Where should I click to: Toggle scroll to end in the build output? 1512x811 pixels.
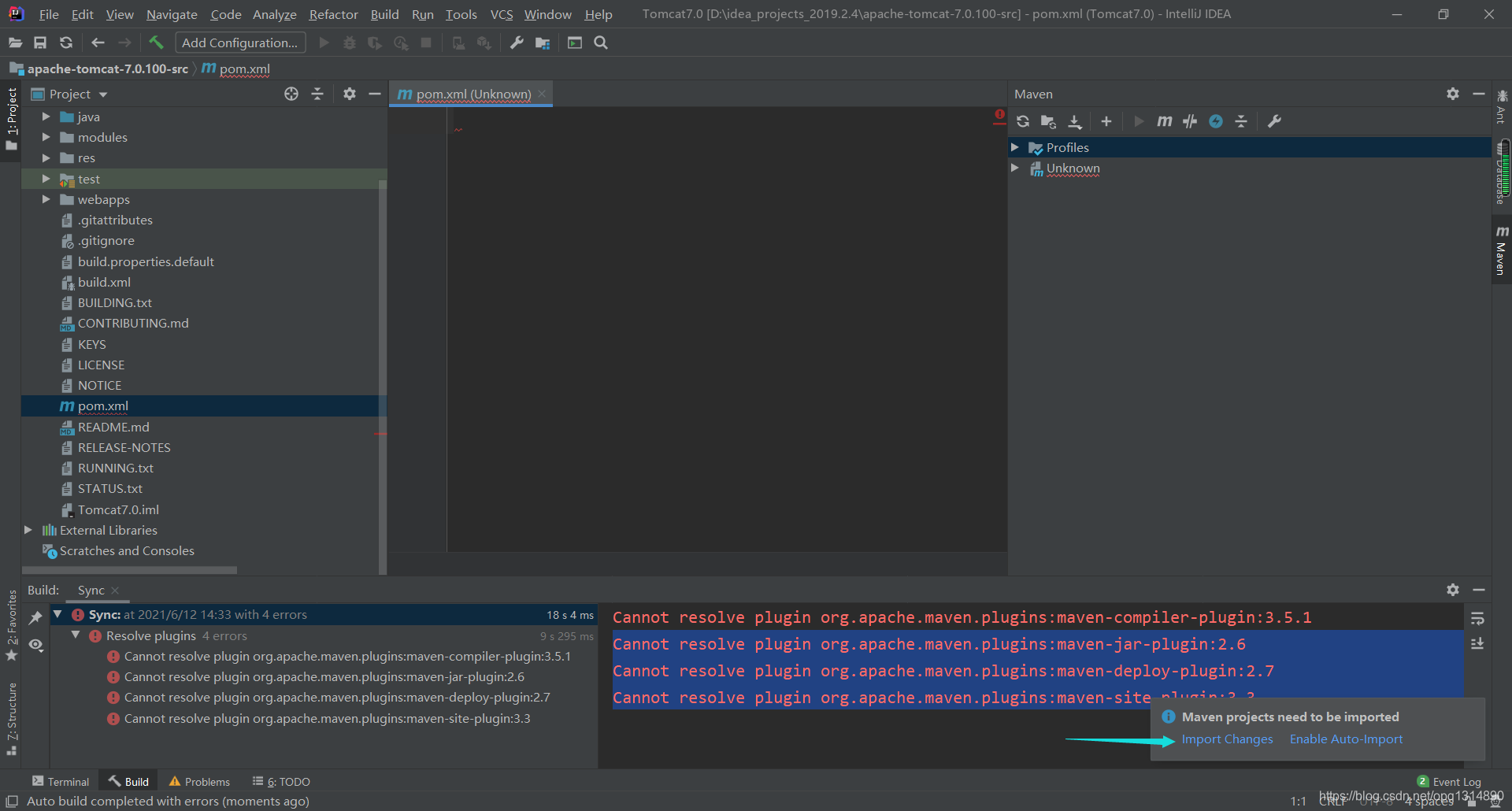click(1477, 644)
